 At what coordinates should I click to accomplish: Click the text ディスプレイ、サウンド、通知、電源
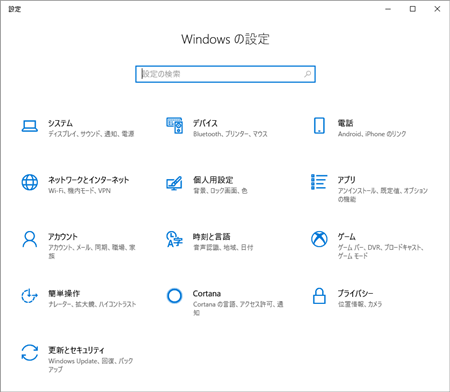91,134
